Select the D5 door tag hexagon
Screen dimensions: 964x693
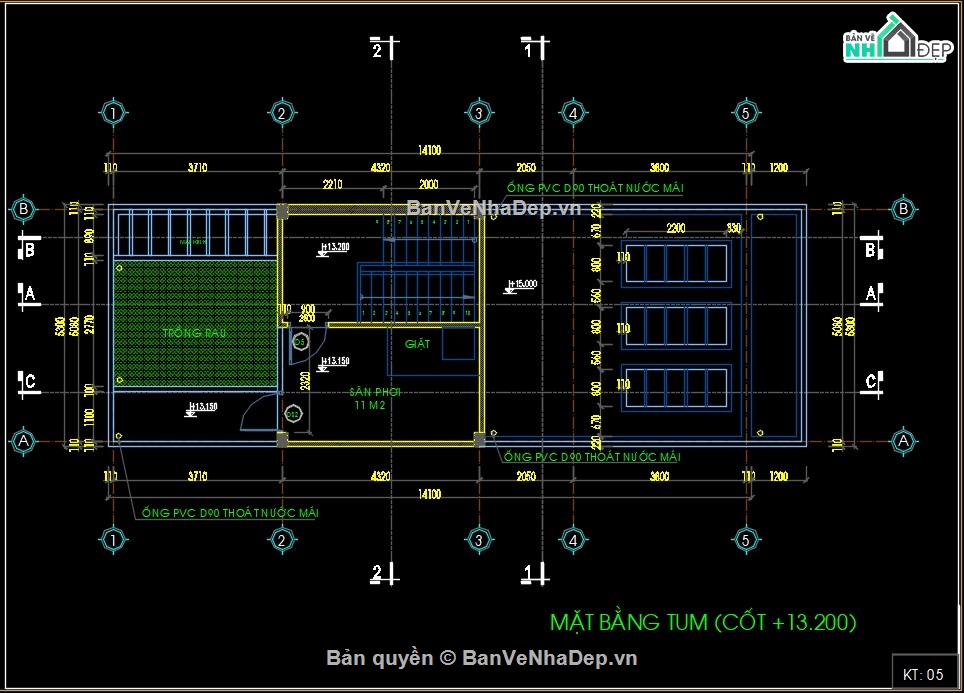click(300, 341)
